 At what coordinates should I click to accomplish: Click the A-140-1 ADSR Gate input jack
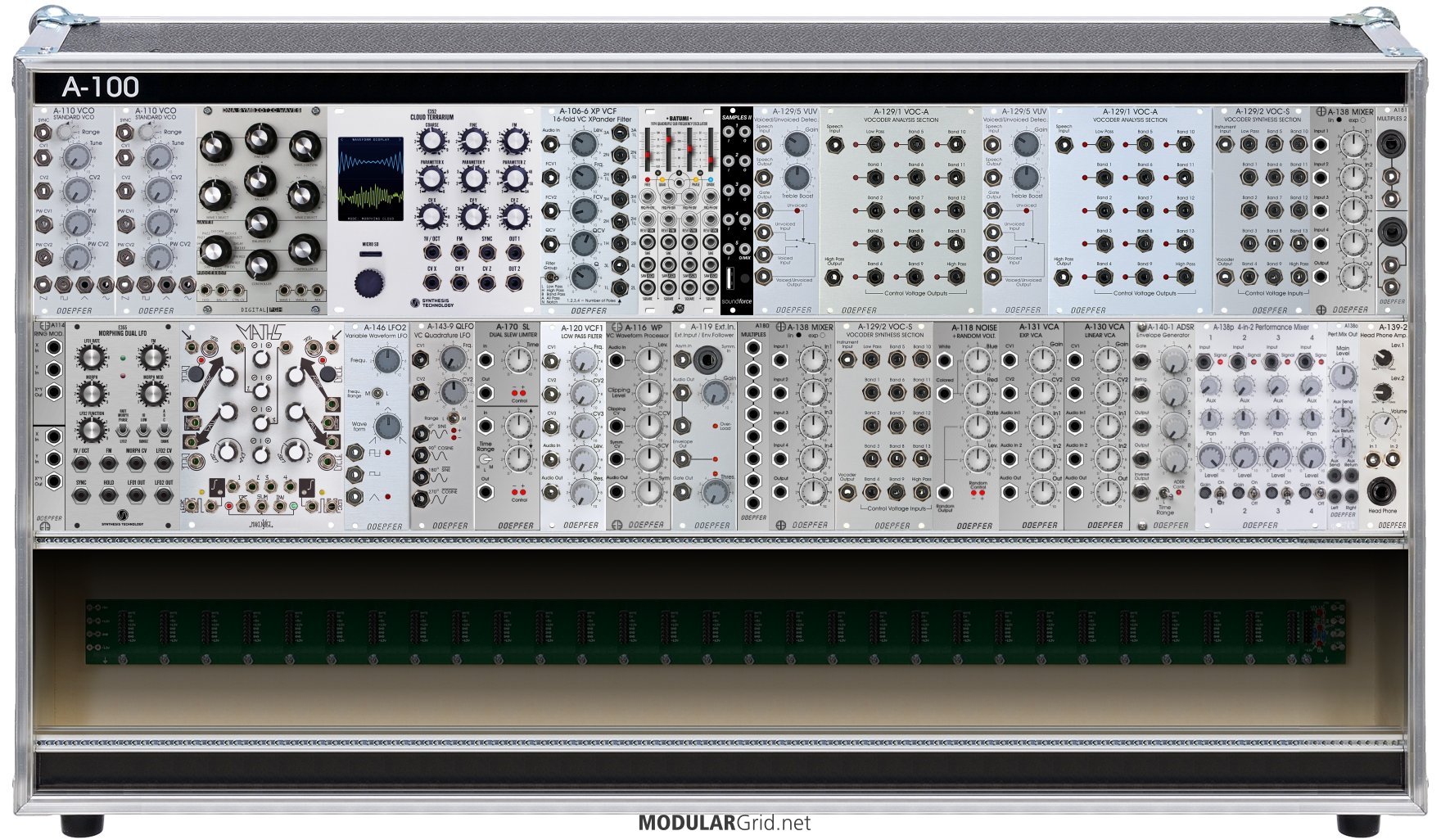1141,360
